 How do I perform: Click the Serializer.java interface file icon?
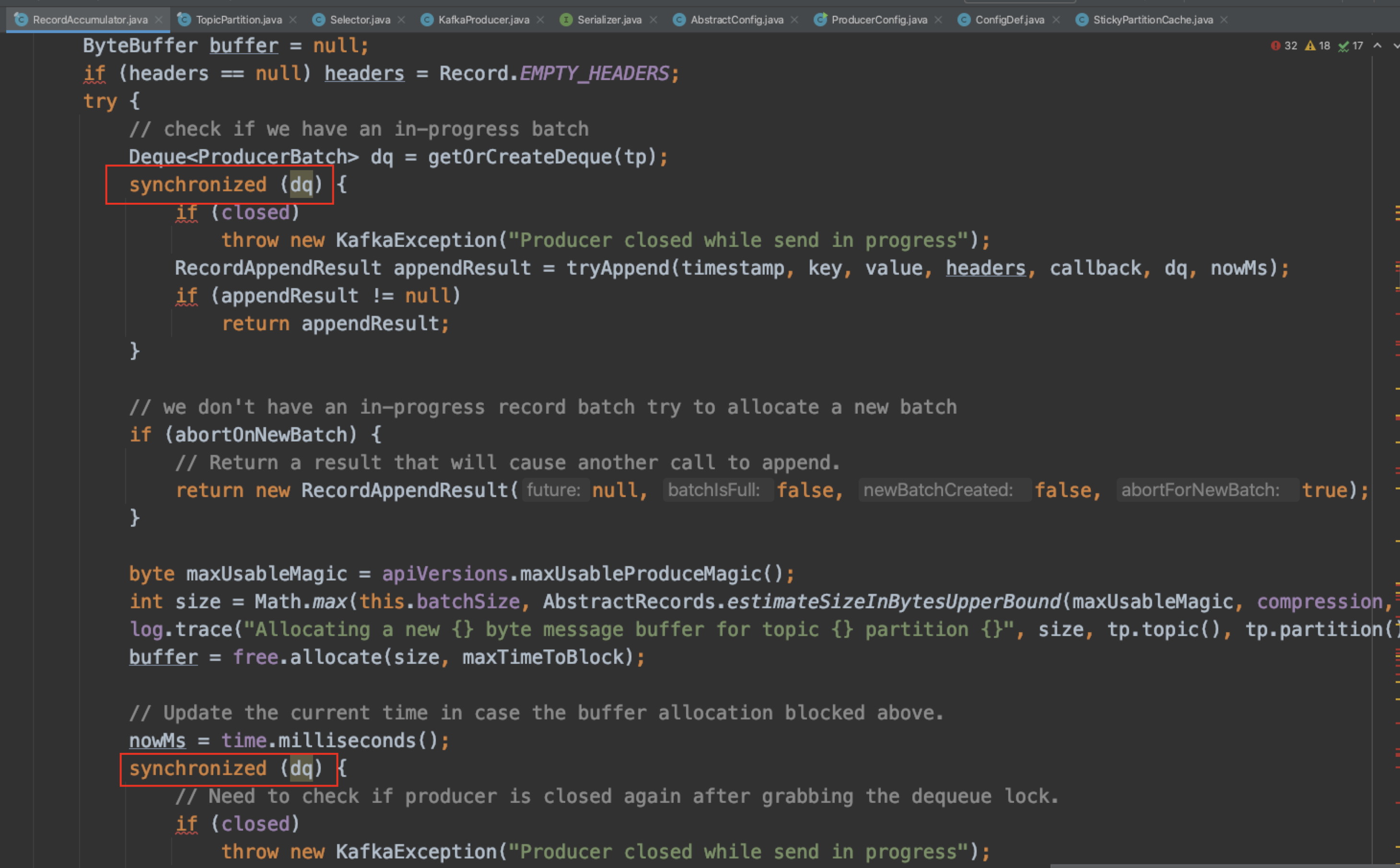tap(566, 20)
